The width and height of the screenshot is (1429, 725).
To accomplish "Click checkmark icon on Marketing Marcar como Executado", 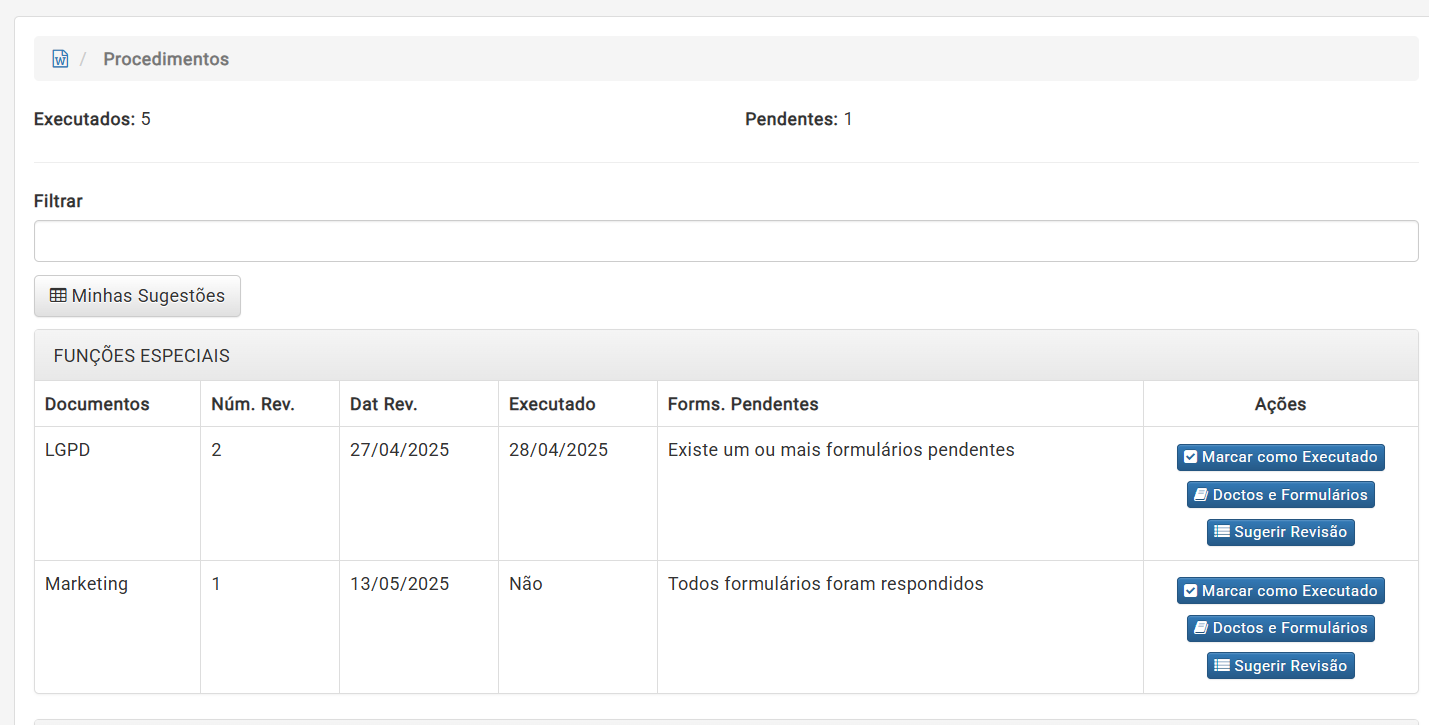I will point(1190,591).
